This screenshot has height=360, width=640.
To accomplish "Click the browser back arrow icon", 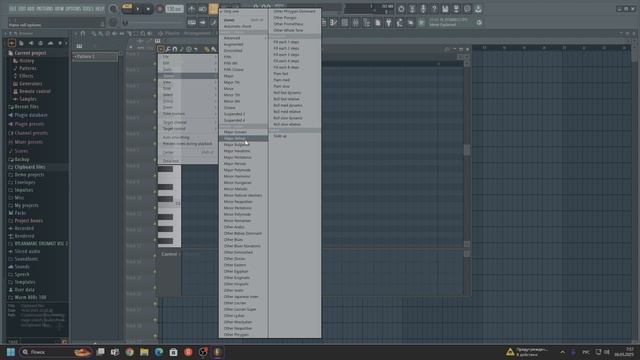I will pyautogui.click(x=12, y=43).
